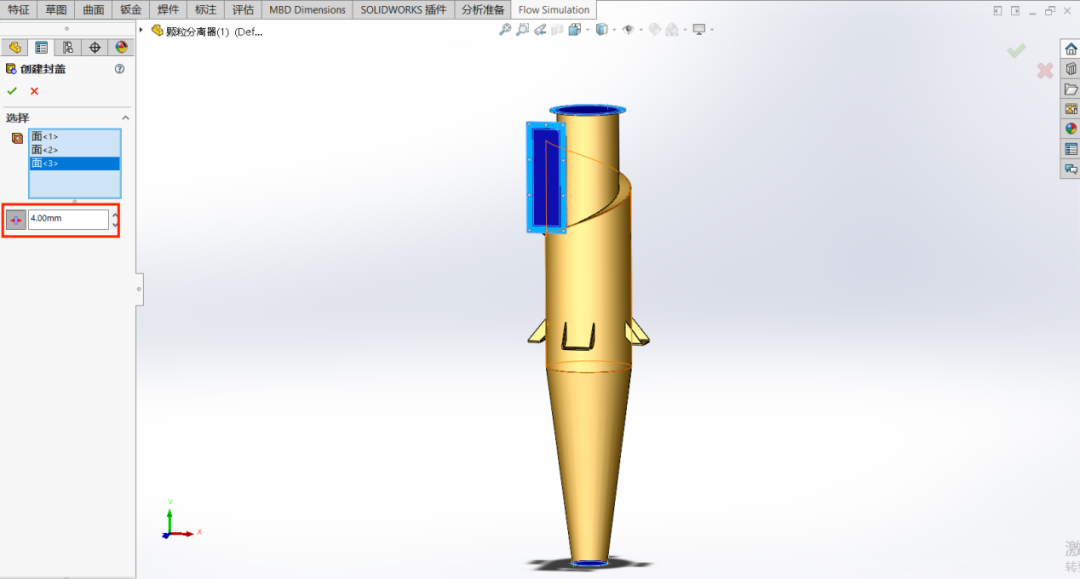Screen dimensions: 1080x579
Task: Switch to the 评估 ribbon tab
Action: [242, 10]
